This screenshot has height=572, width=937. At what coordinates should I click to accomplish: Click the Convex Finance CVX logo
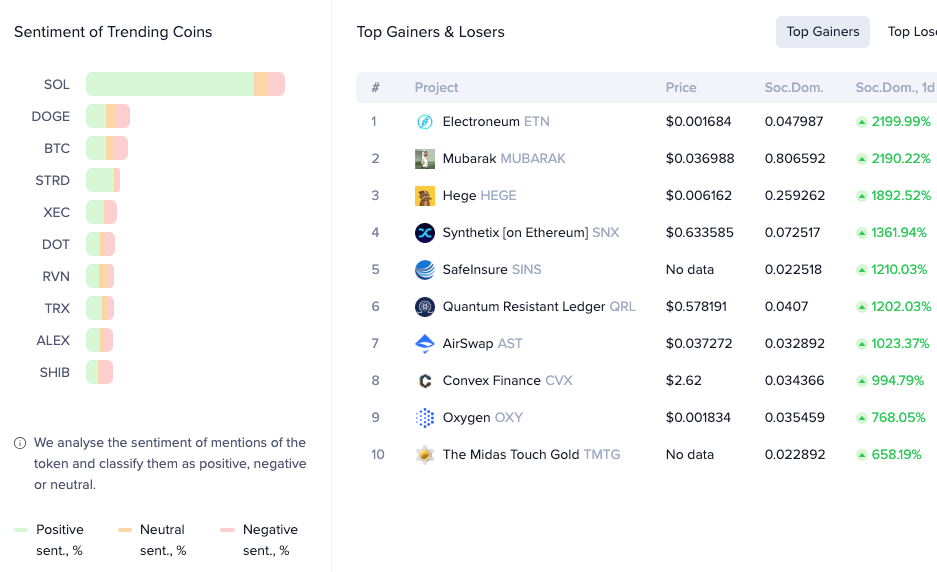pos(424,381)
